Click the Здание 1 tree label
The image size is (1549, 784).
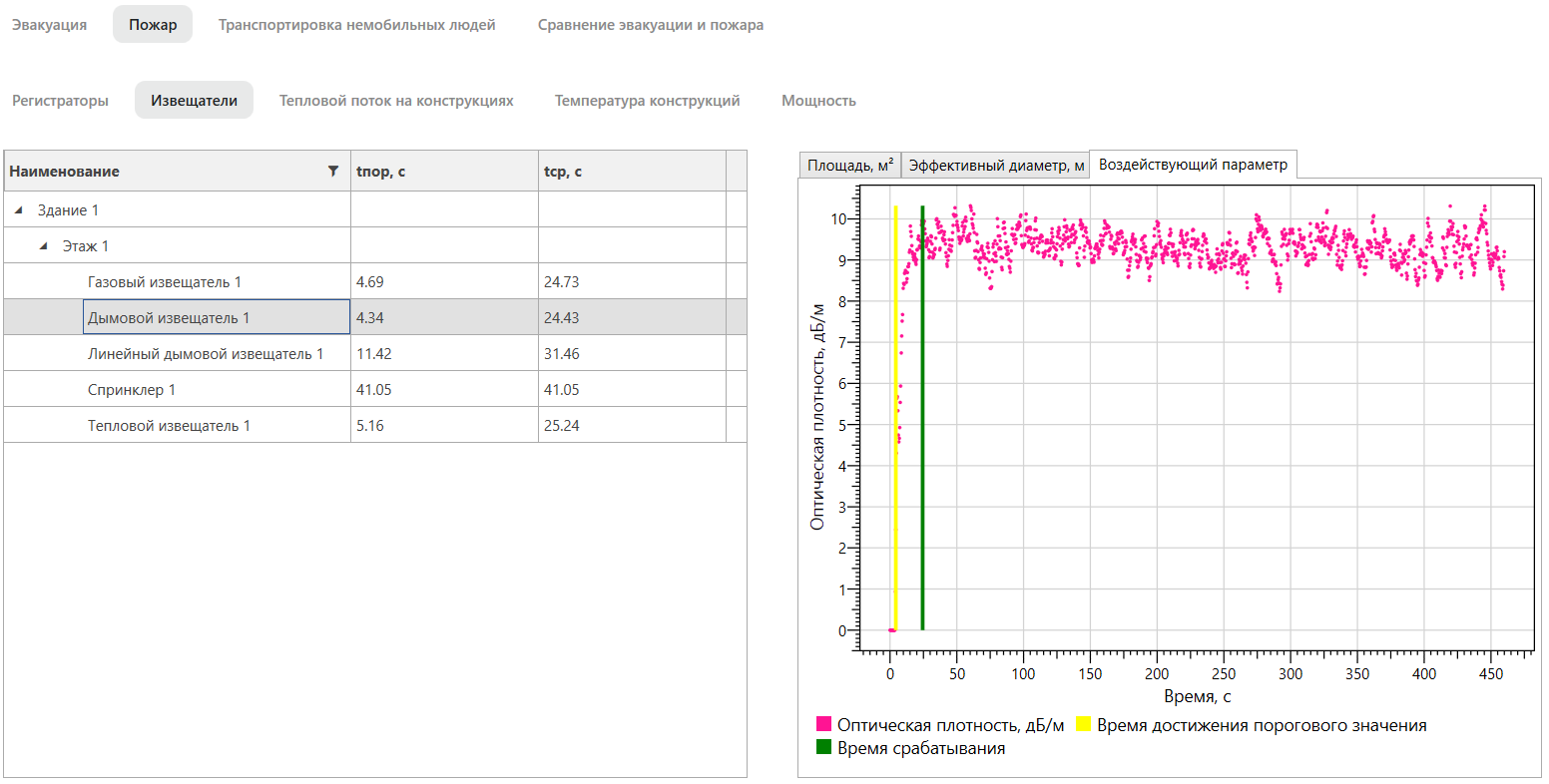68,210
